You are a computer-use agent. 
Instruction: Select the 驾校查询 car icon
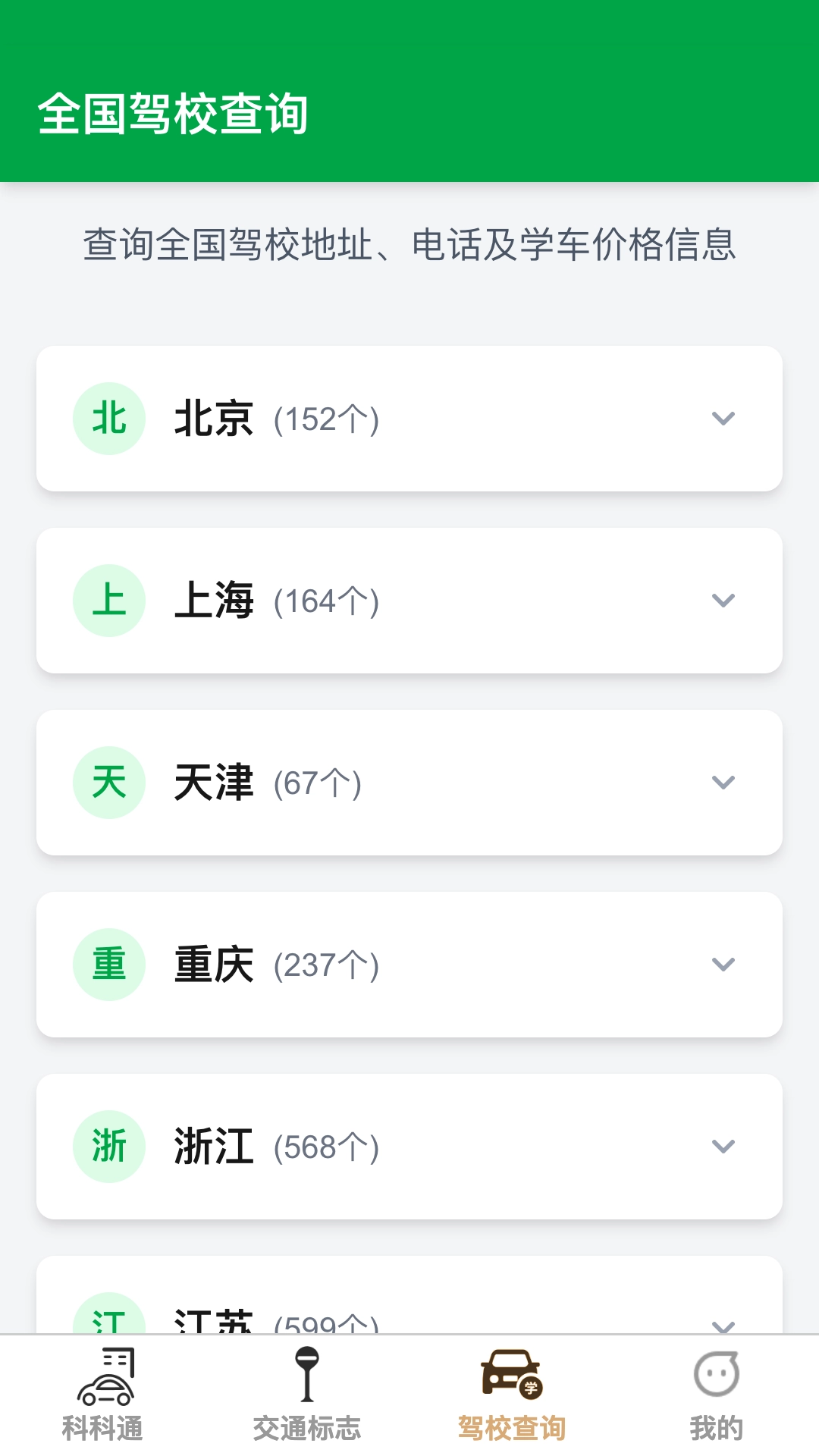click(511, 1373)
